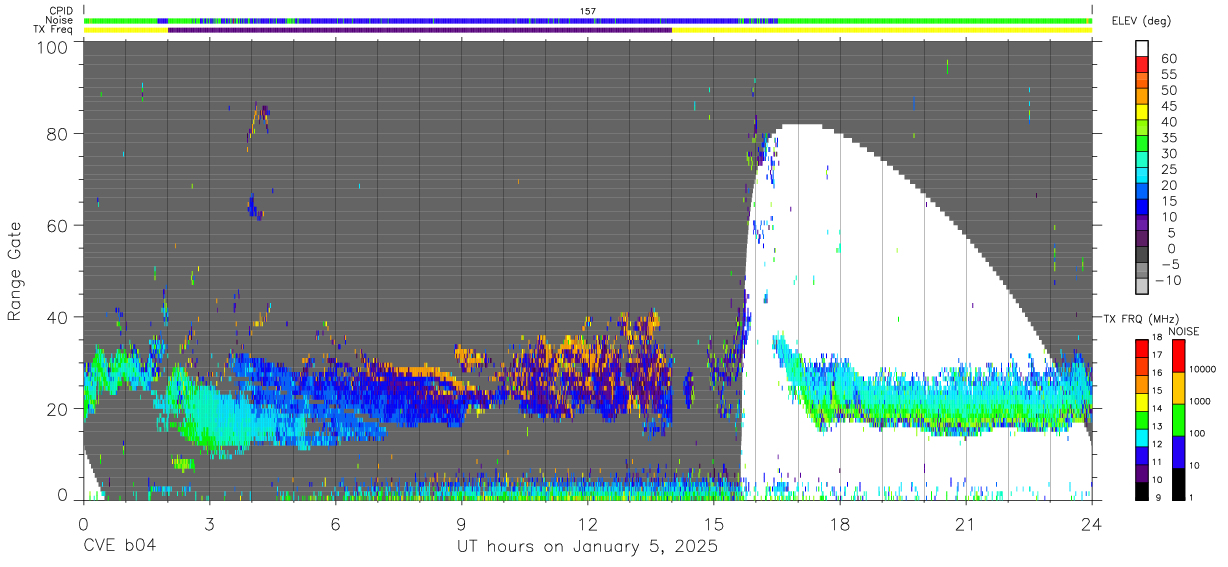
Task: Click the ELEV colorbar label 50
Action: tap(1168, 90)
